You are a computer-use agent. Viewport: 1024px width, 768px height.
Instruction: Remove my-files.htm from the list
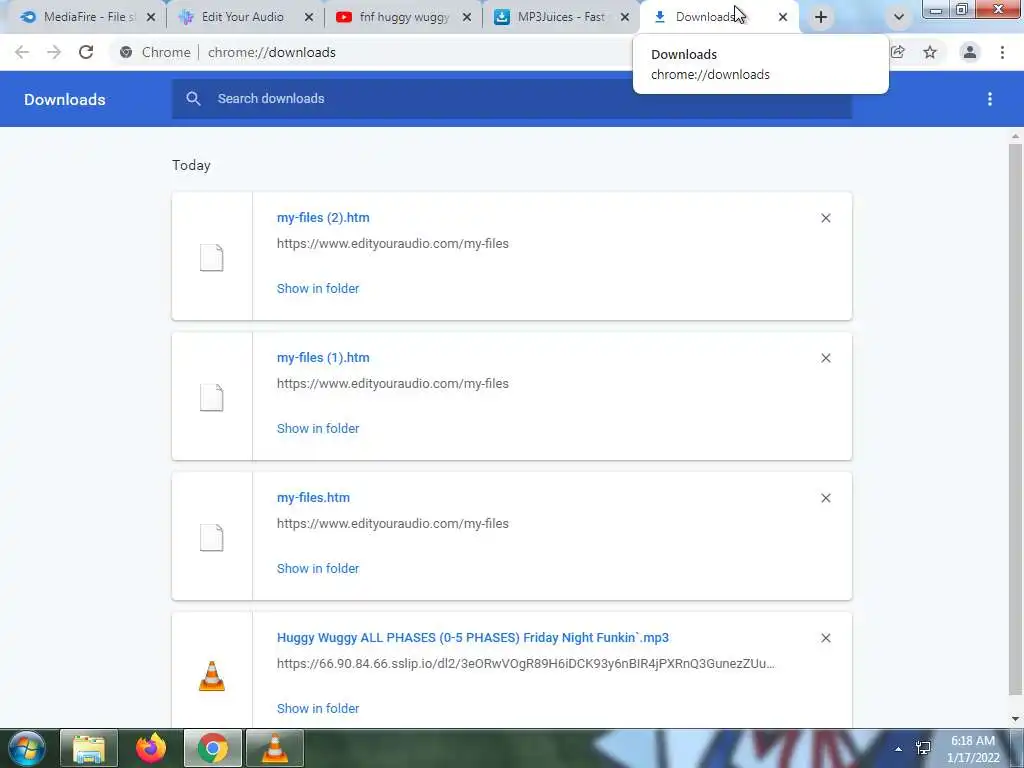[x=825, y=498]
